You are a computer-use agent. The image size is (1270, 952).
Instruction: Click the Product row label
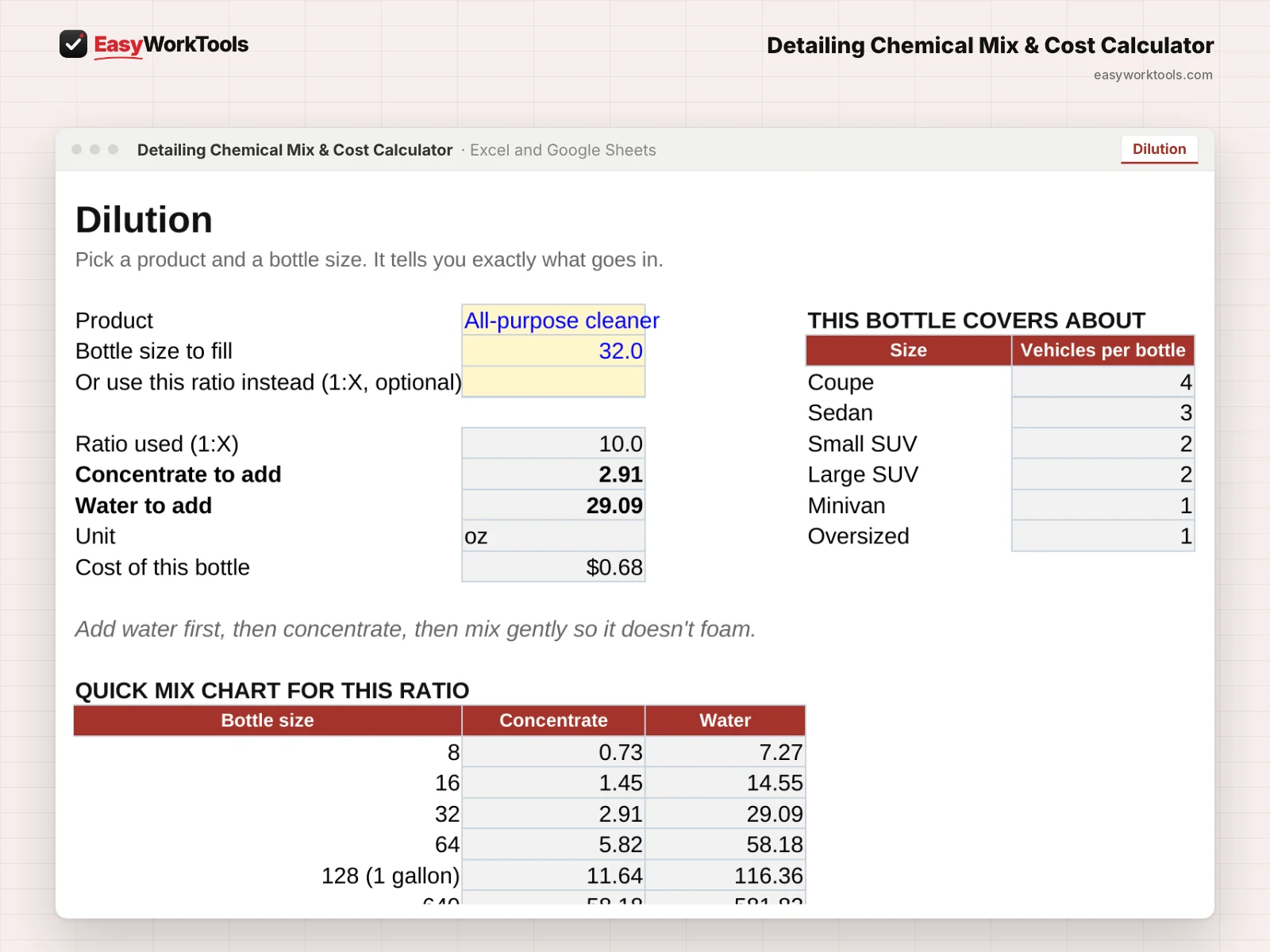point(114,321)
